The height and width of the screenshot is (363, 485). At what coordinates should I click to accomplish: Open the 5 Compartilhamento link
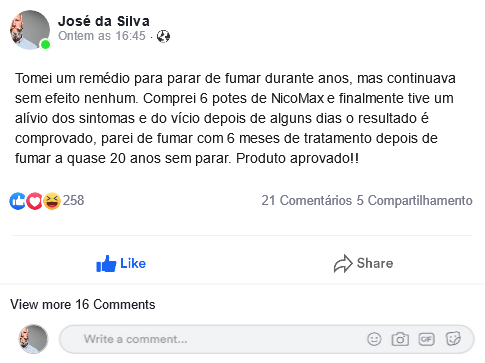coord(414,201)
